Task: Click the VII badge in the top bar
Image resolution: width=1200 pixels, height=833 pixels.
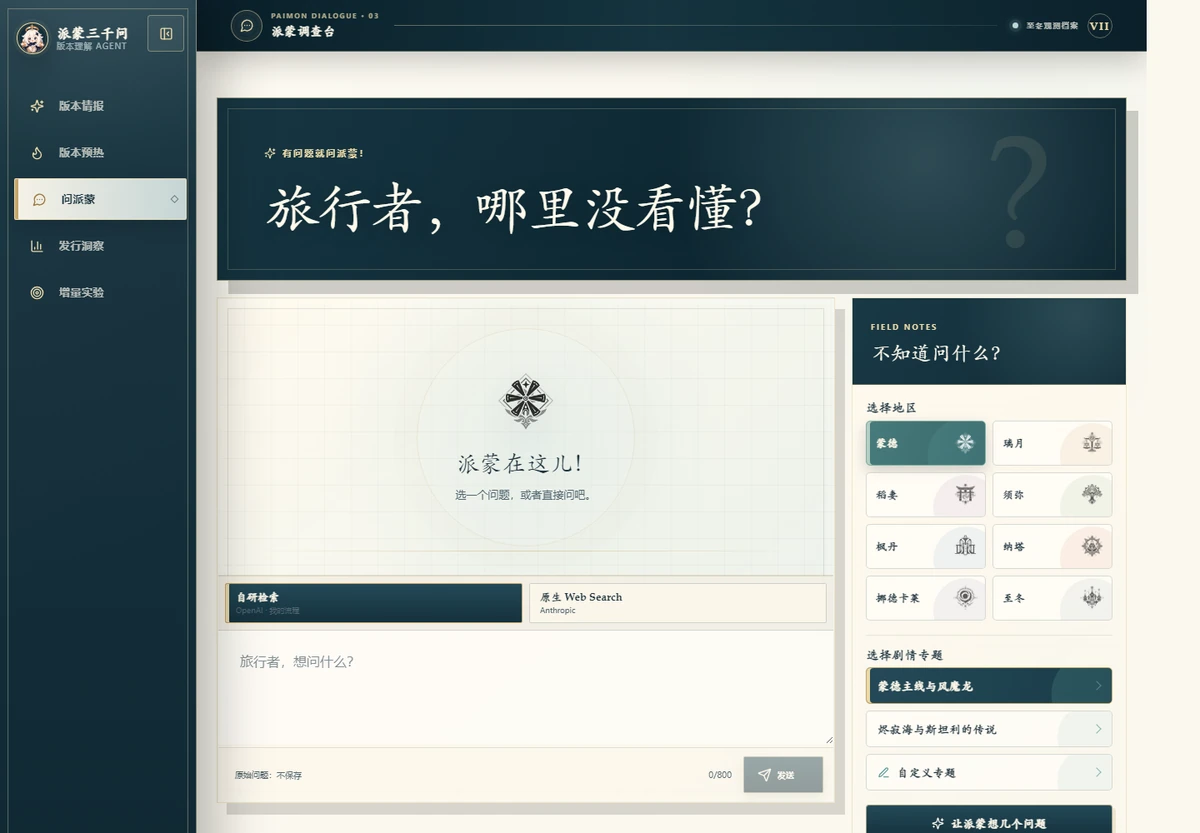Action: tap(1099, 26)
